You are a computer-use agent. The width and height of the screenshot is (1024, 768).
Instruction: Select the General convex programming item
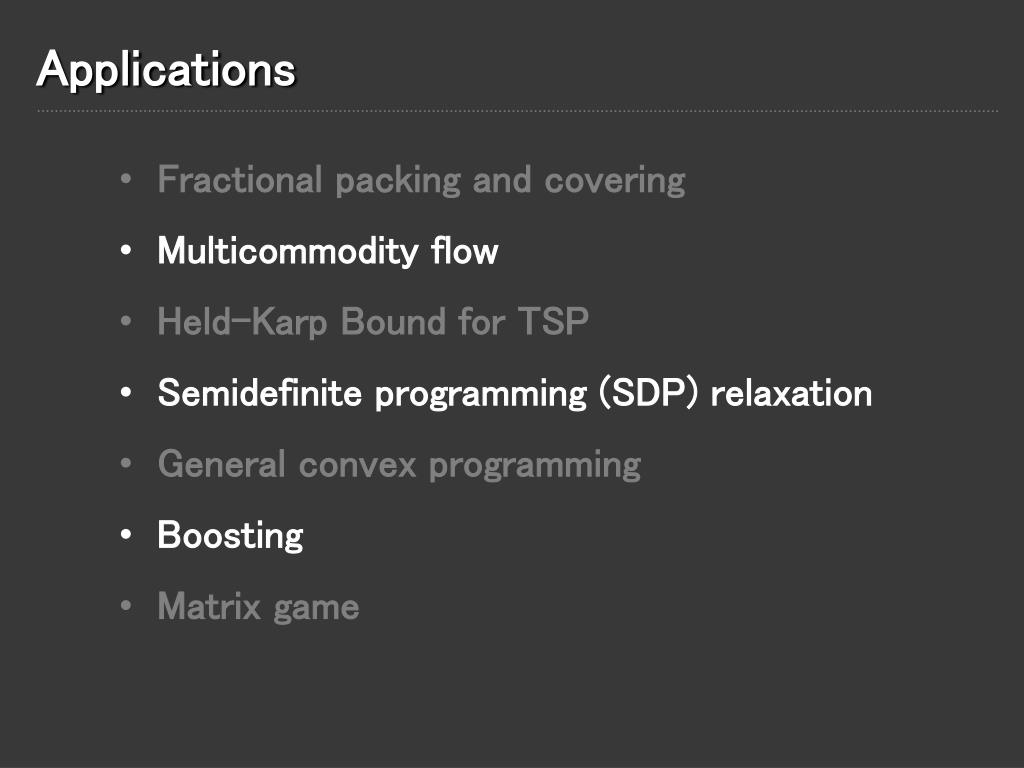point(399,465)
